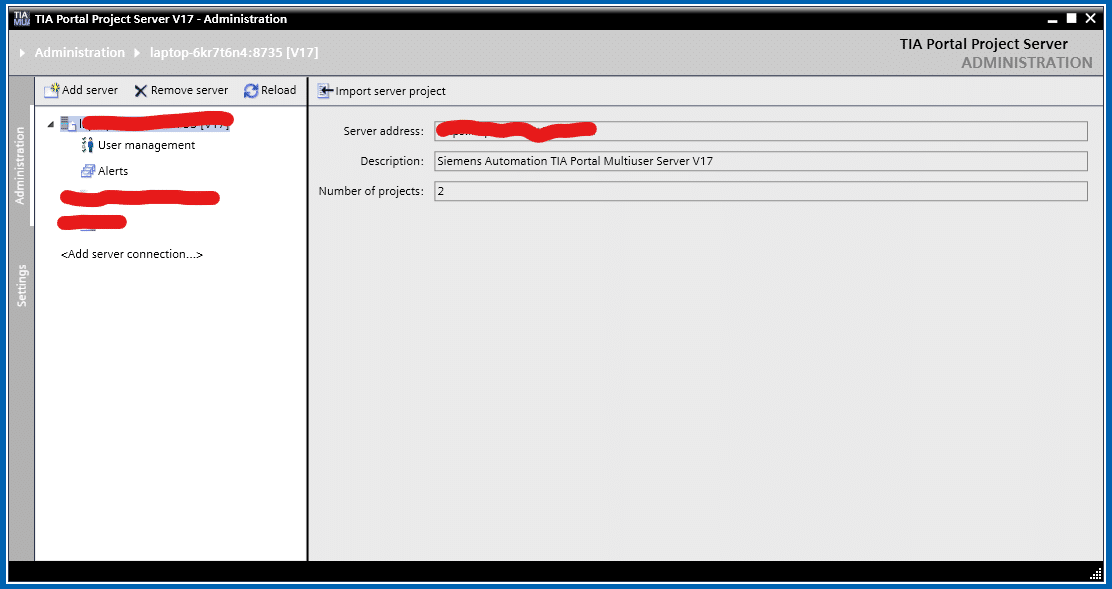Screen dimensions: 1112x589
Task: Expand breadcrumb arrow before Administration
Action: (x=23, y=53)
